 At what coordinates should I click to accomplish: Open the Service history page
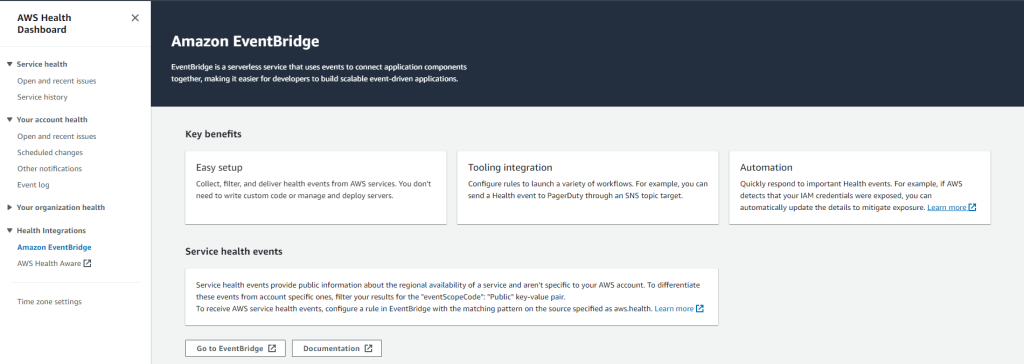coord(42,97)
